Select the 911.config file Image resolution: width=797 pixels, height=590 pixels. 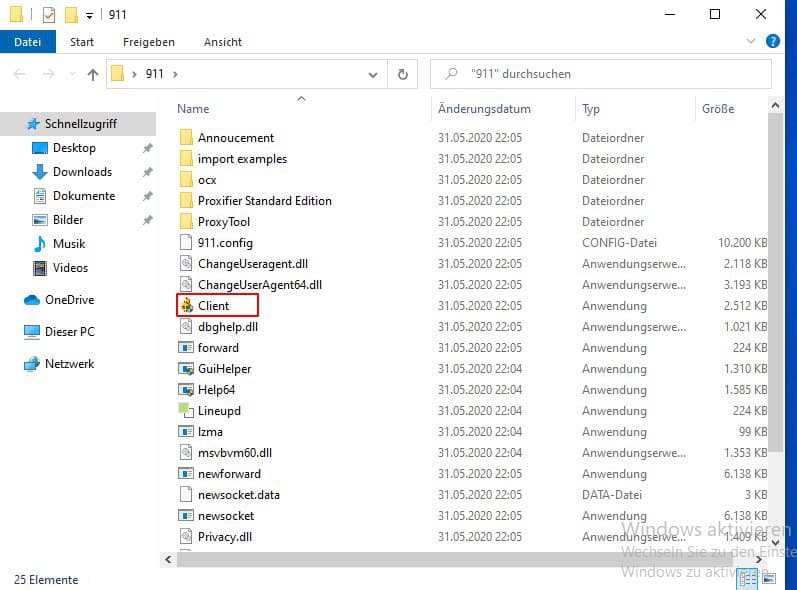coord(225,243)
